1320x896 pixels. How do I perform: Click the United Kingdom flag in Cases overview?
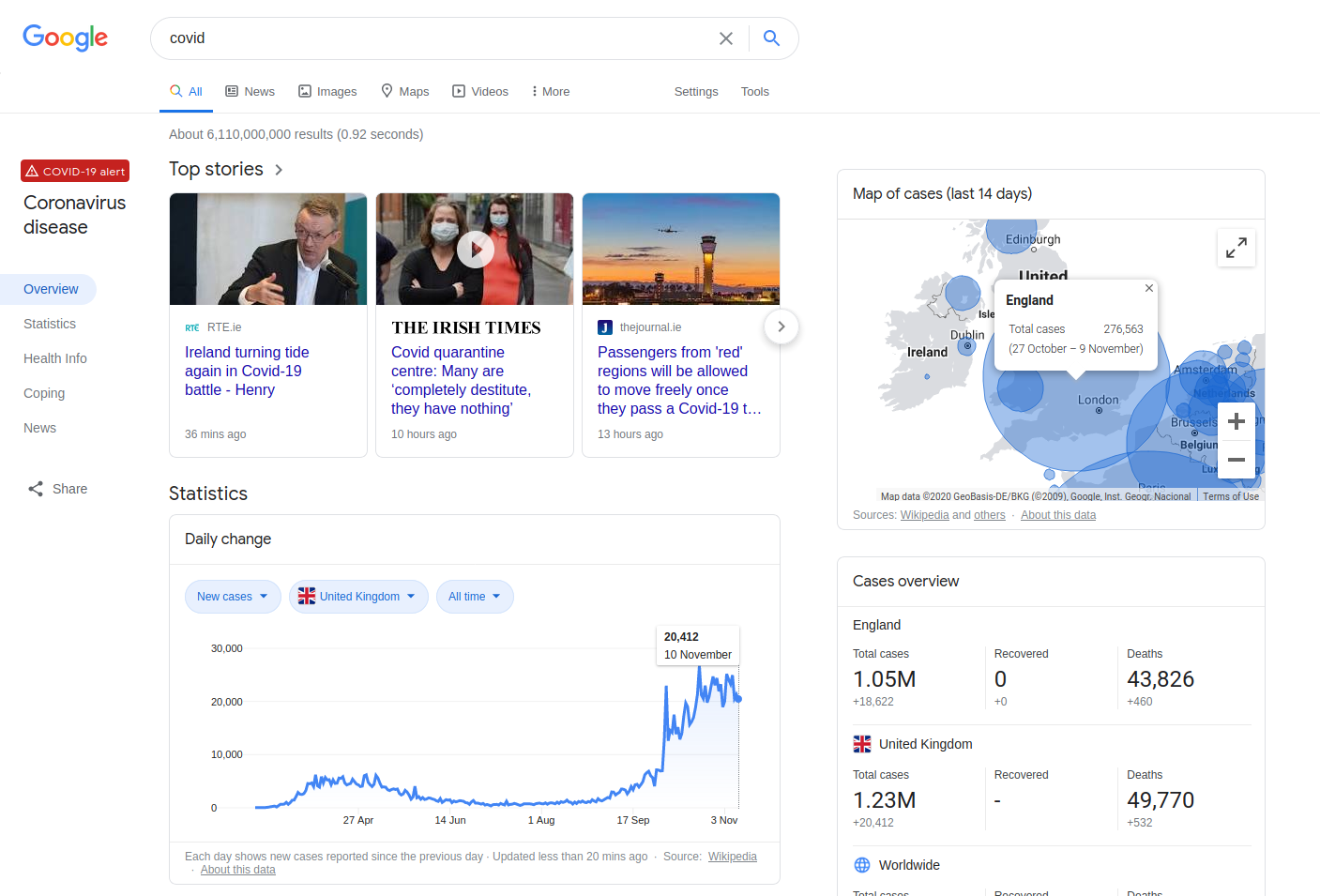[x=862, y=744]
